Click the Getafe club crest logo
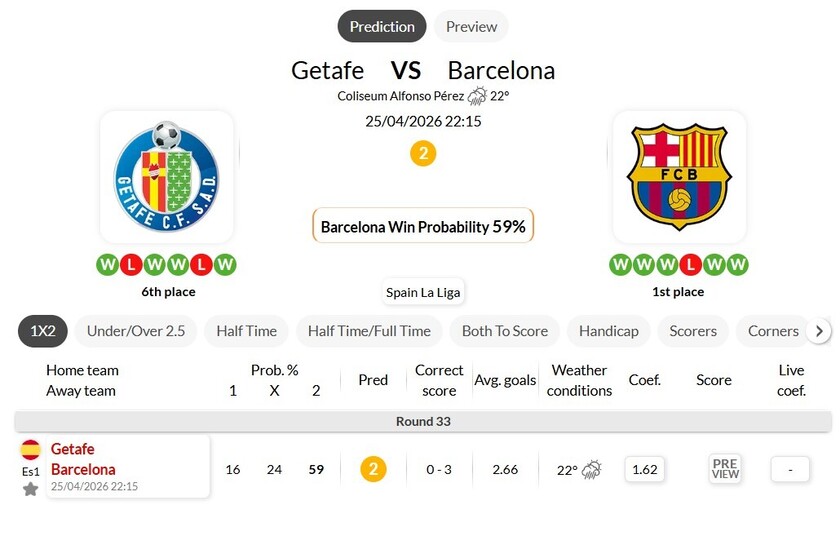 [167, 177]
